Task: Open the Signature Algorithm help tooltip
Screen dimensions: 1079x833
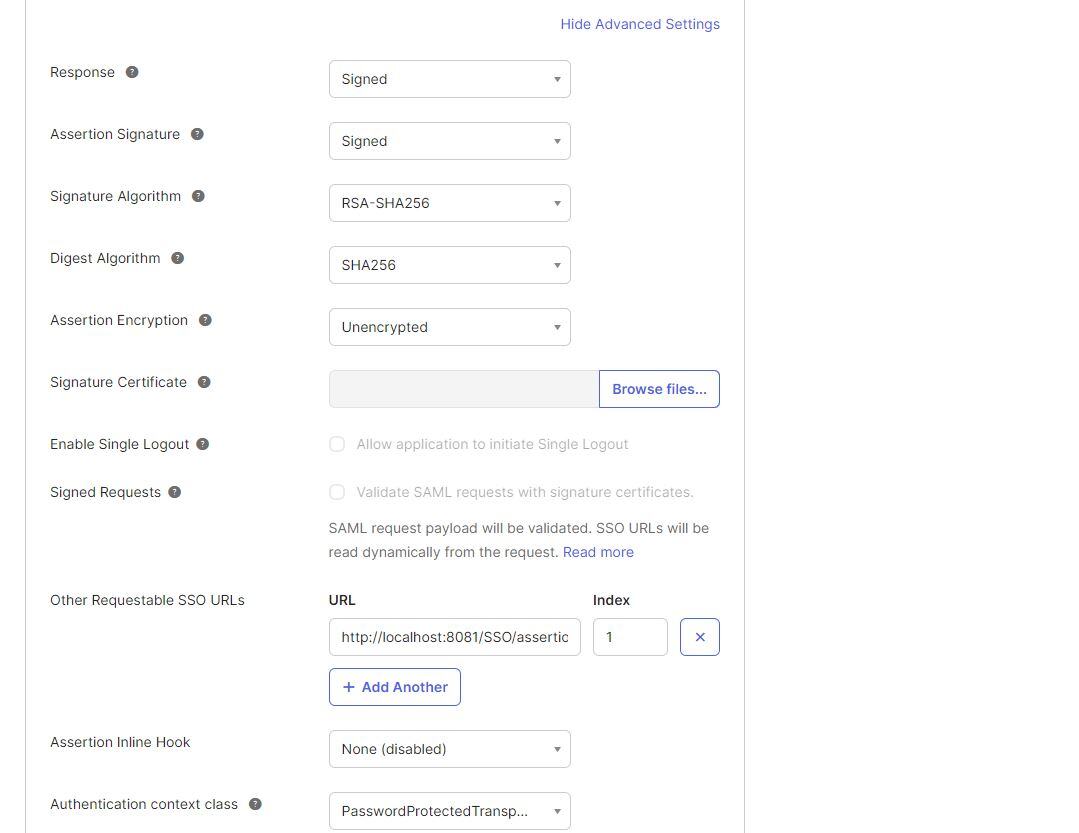Action: pos(198,196)
